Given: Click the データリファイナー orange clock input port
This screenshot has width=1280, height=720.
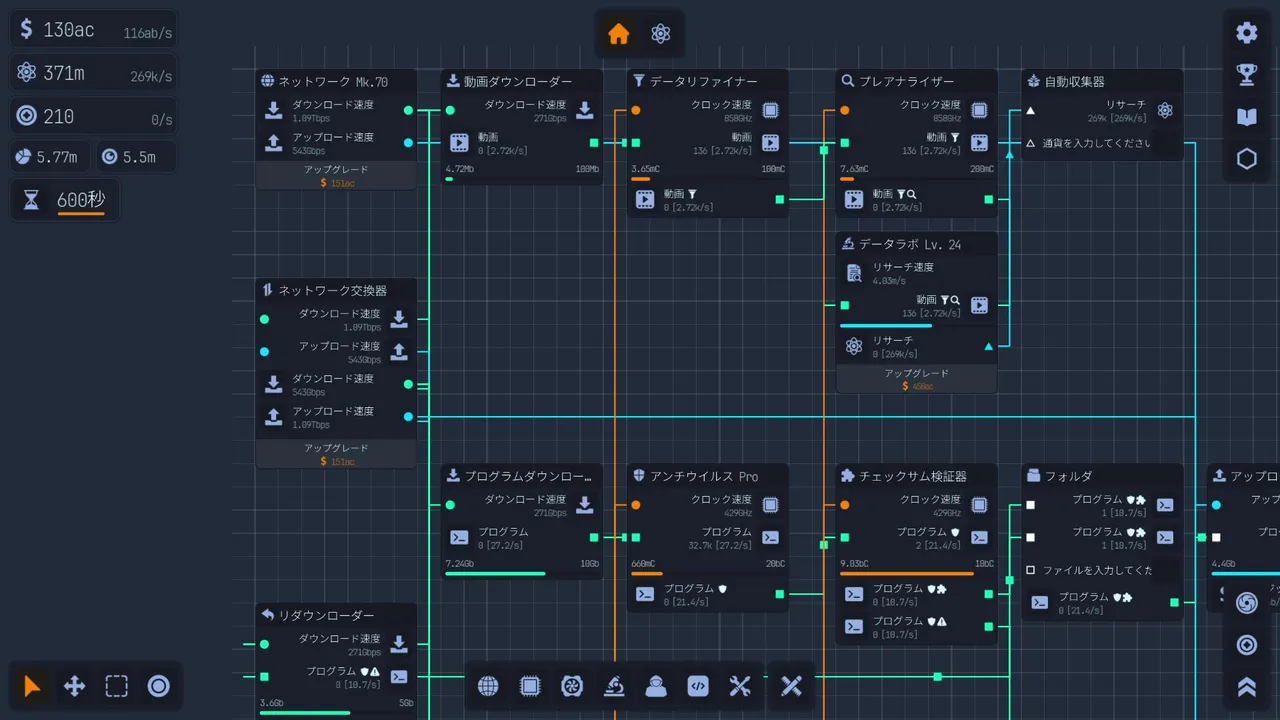Looking at the screenshot, I should coord(636,111).
